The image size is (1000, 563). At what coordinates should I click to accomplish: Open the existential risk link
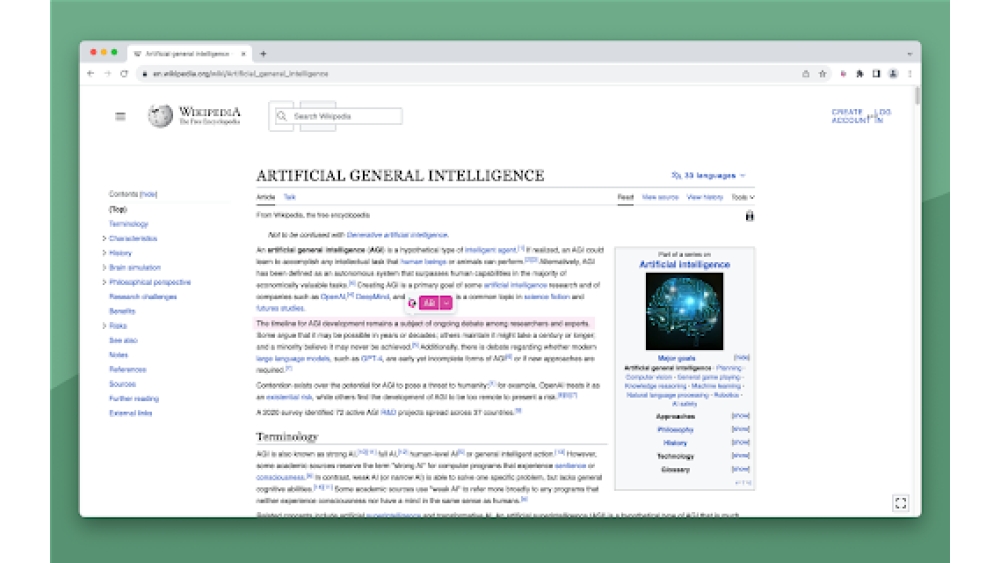coord(289,397)
